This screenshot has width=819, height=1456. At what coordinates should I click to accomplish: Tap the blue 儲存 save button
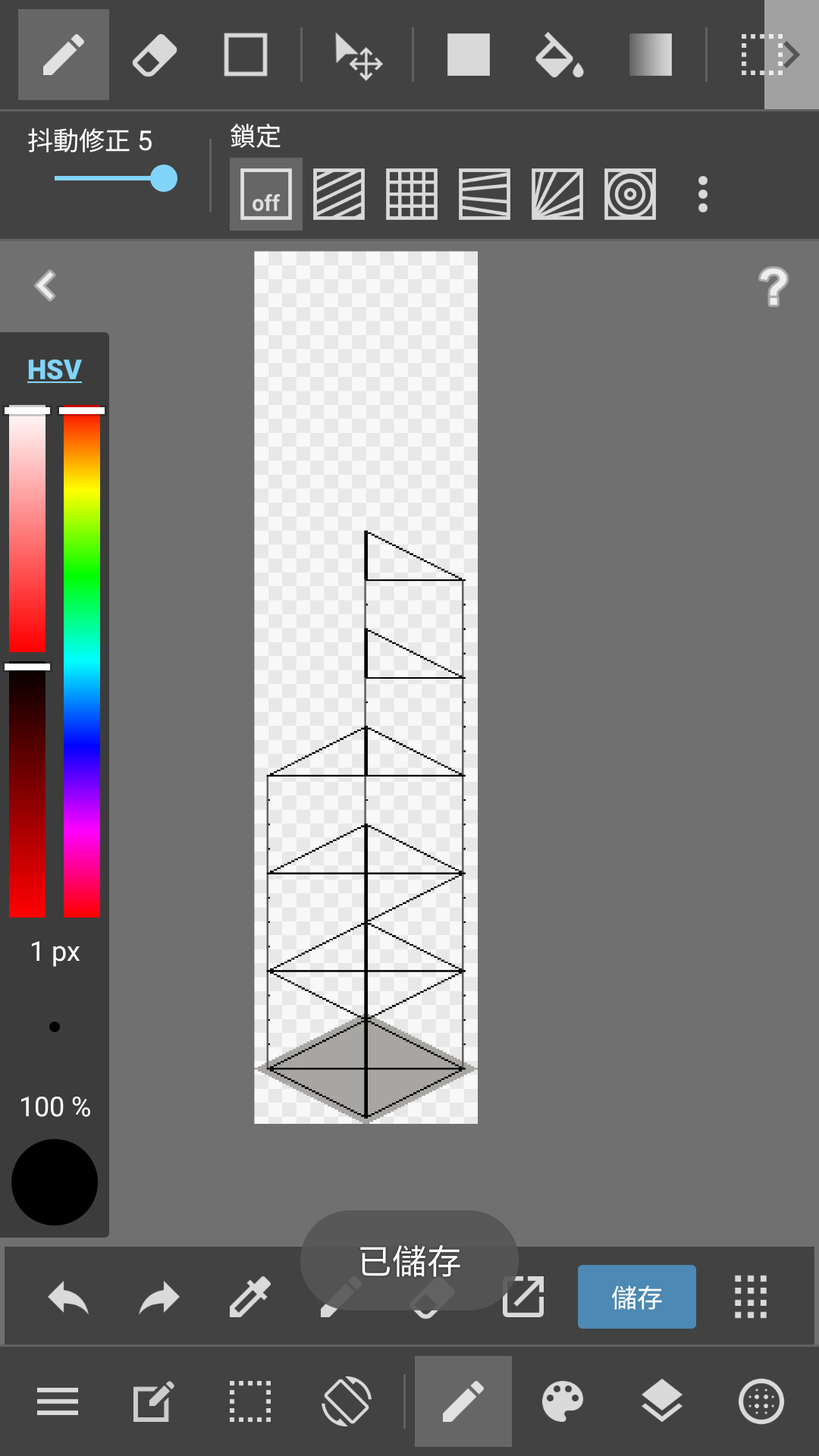pos(637,1297)
